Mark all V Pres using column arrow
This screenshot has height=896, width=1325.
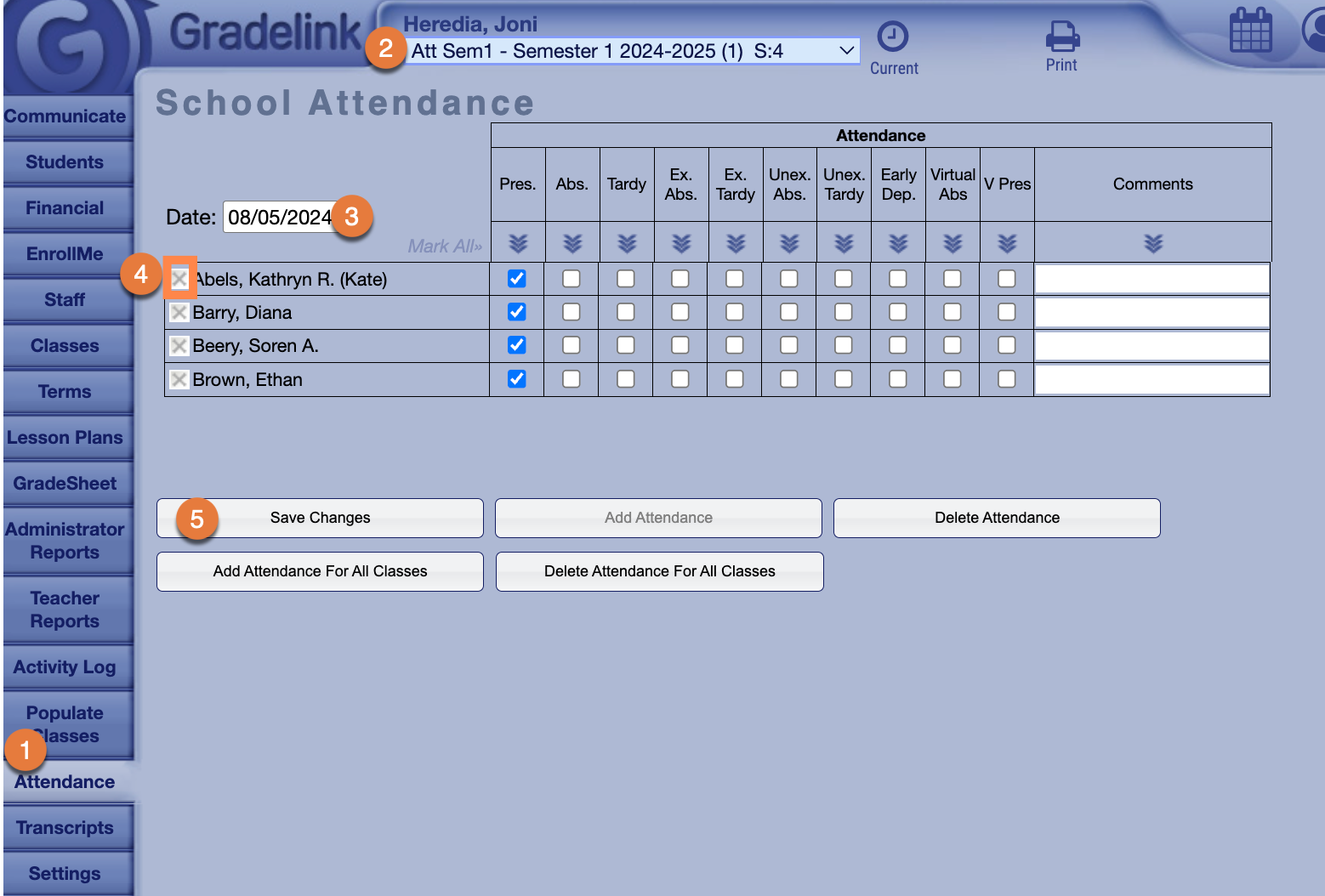pyautogui.click(x=1007, y=244)
